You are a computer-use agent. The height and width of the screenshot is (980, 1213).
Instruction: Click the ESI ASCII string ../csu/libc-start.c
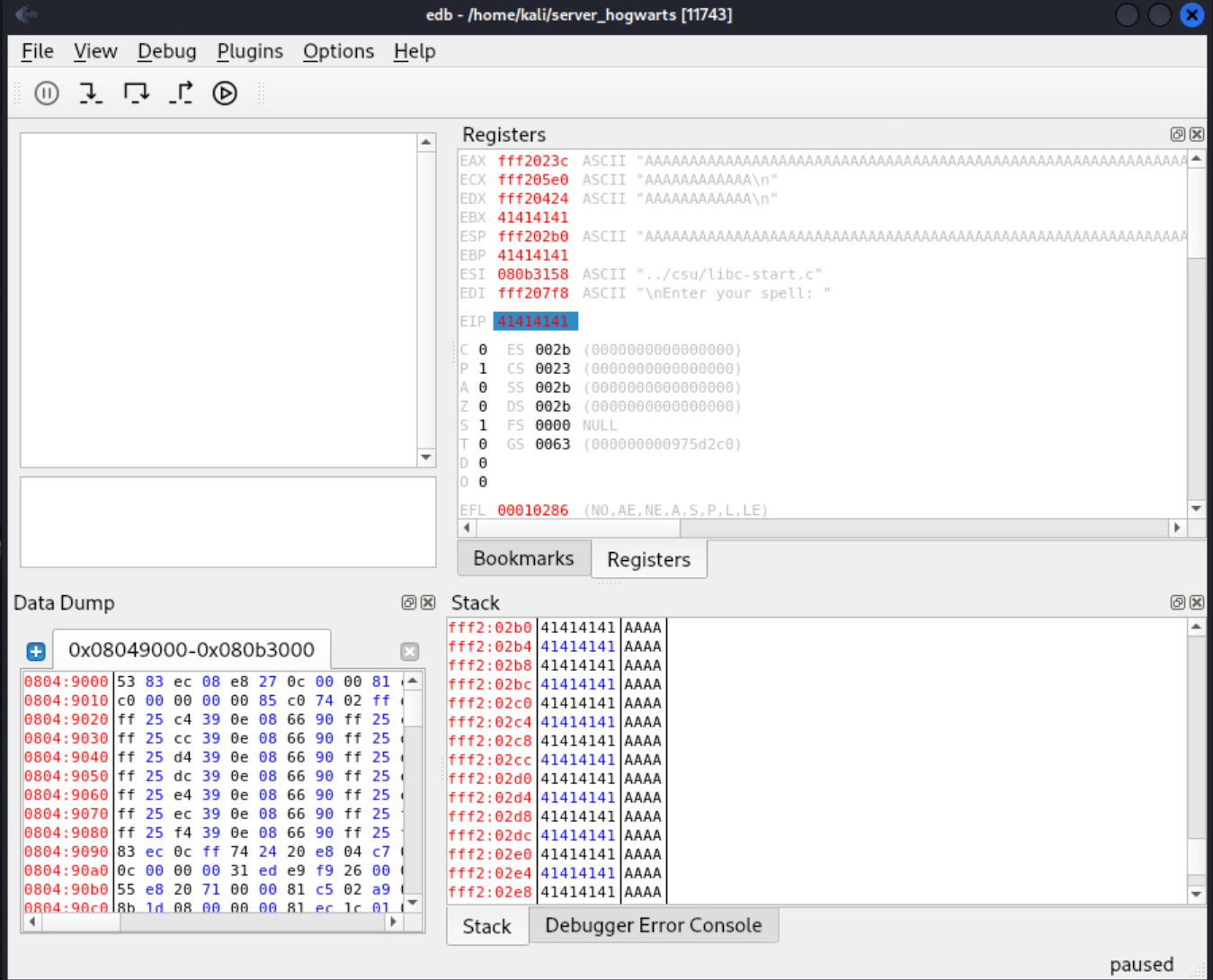click(729, 274)
